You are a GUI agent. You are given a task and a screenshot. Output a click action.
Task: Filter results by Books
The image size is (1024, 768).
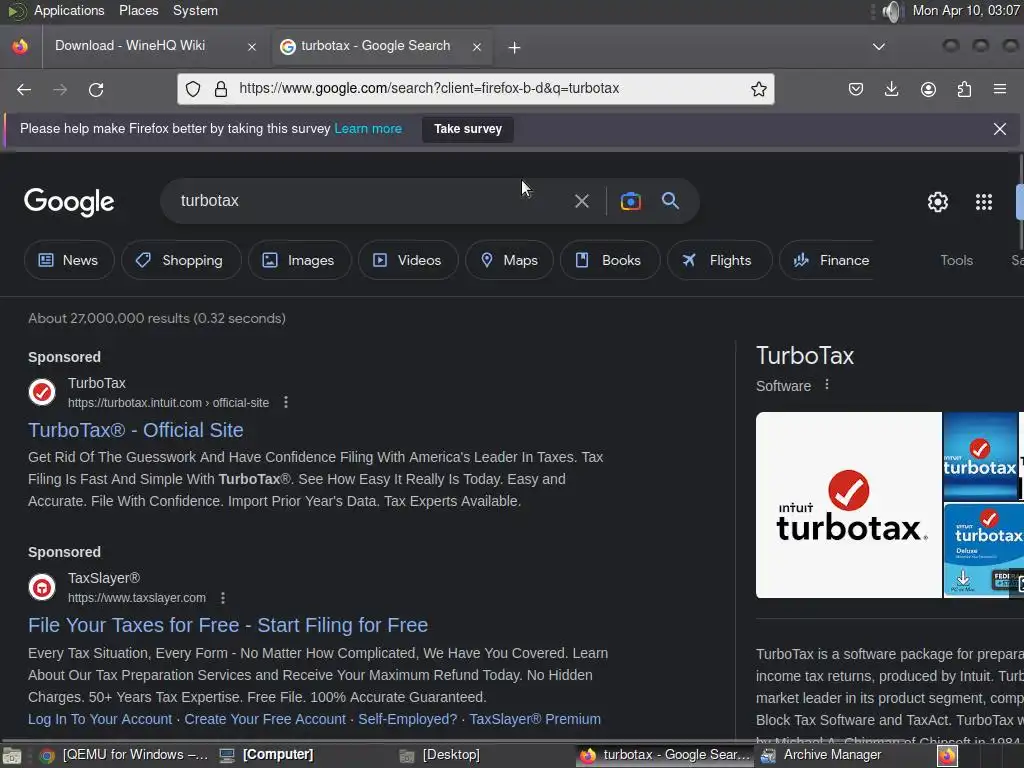tap(609, 260)
